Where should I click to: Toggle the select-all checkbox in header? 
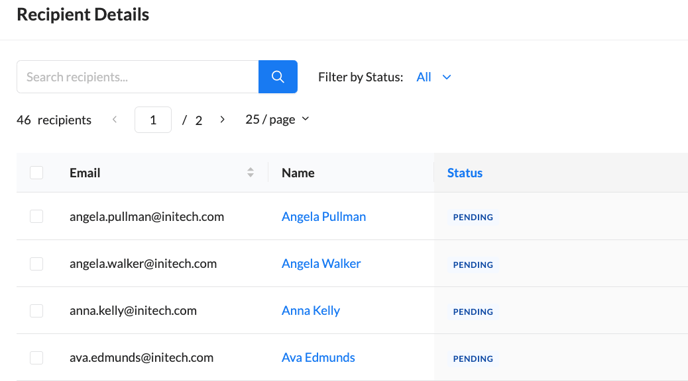tap(36, 173)
